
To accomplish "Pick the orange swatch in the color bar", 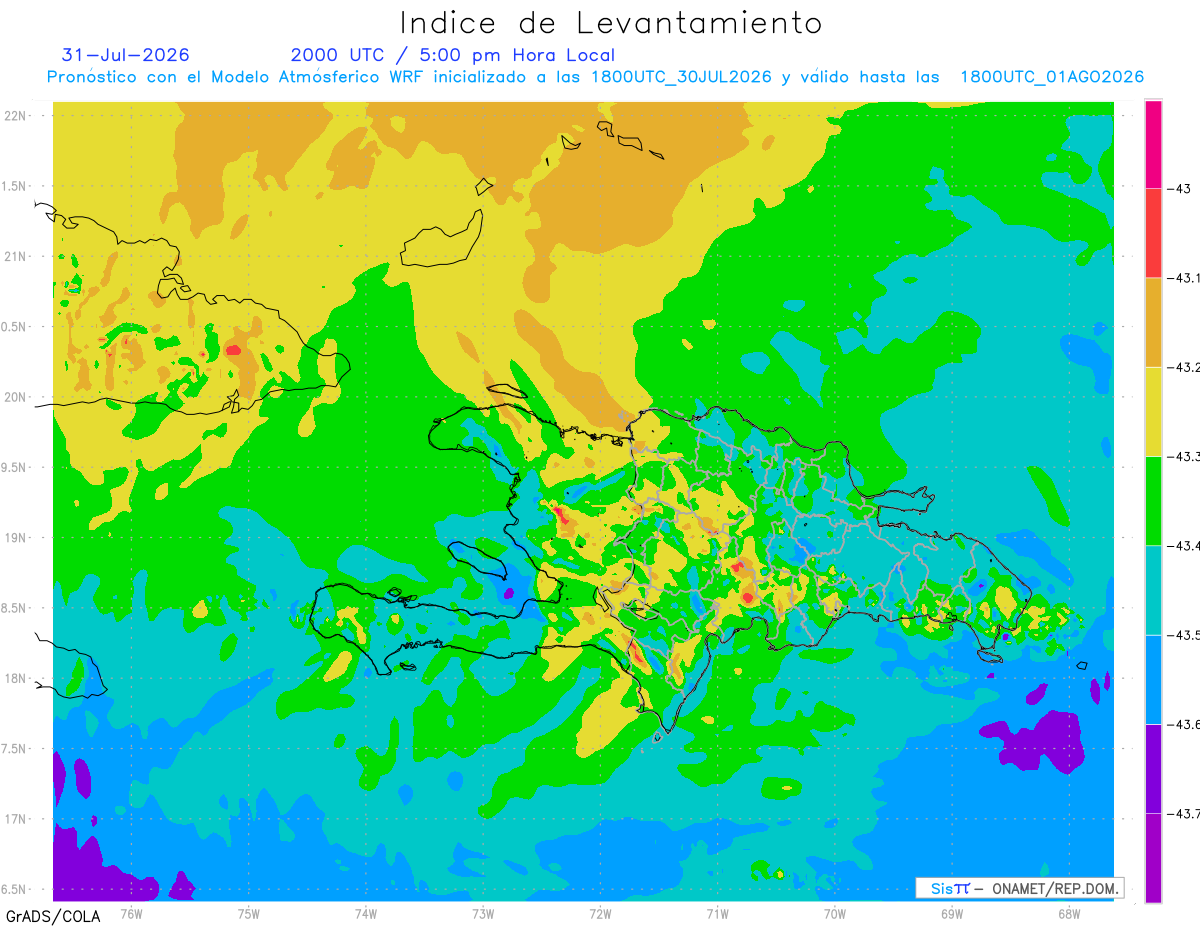I will tap(1153, 322).
